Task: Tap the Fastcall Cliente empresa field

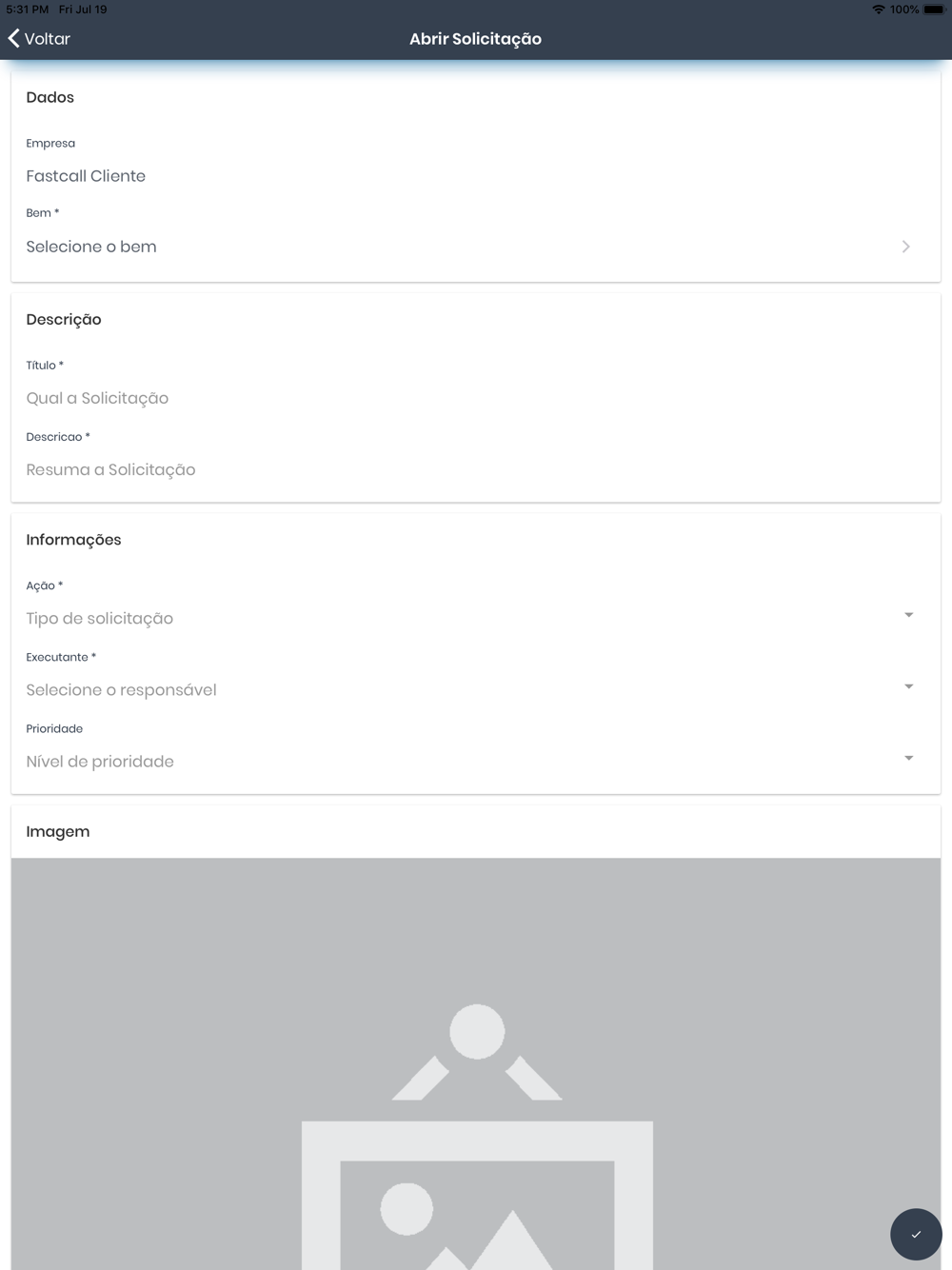Action: 86,176
